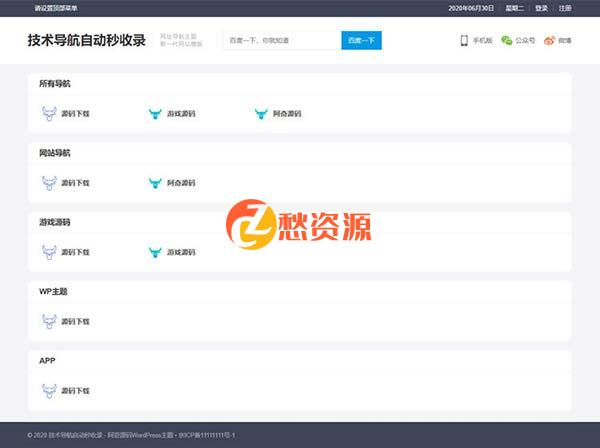Open the 注册 register link
The height and width of the screenshot is (448, 600).
pyautogui.click(x=565, y=8)
